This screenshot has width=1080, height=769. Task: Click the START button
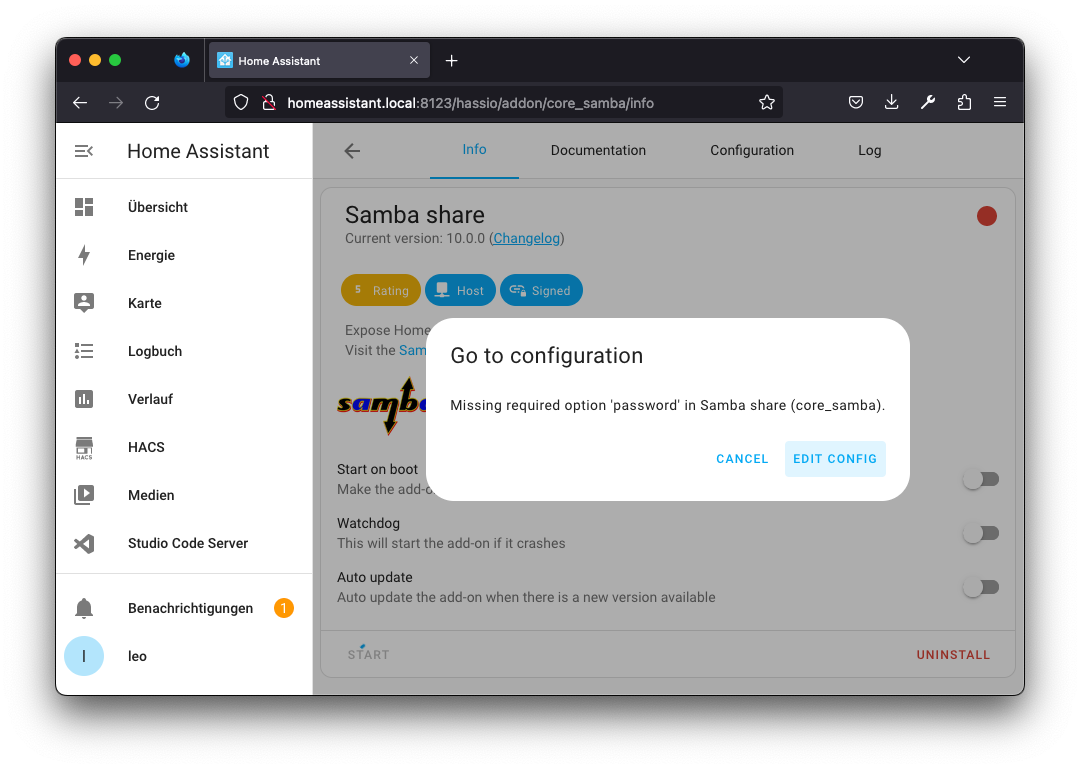click(368, 655)
